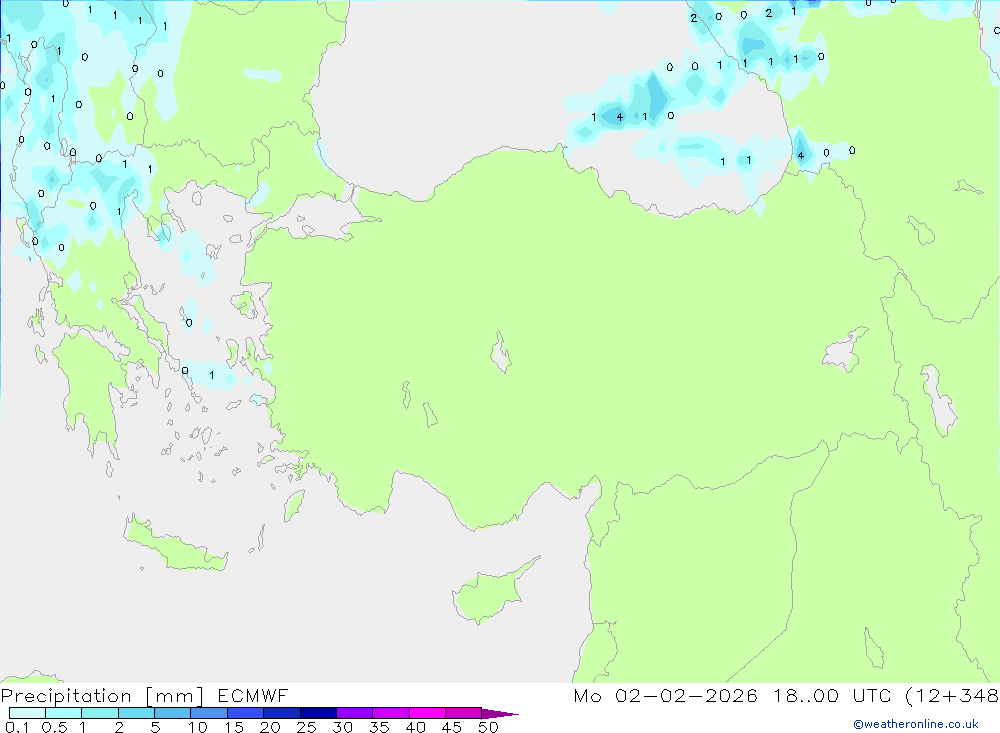
Task: Click the legend scale label '30'
Action: click(x=343, y=727)
